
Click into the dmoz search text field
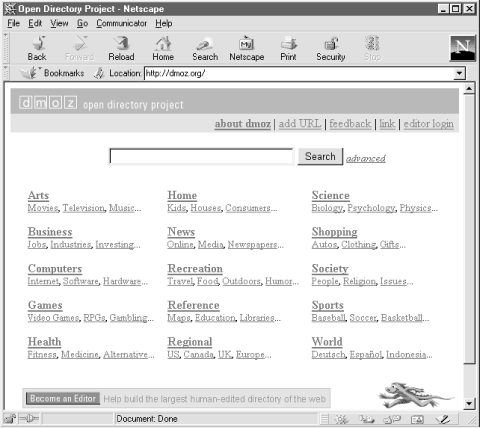click(202, 156)
